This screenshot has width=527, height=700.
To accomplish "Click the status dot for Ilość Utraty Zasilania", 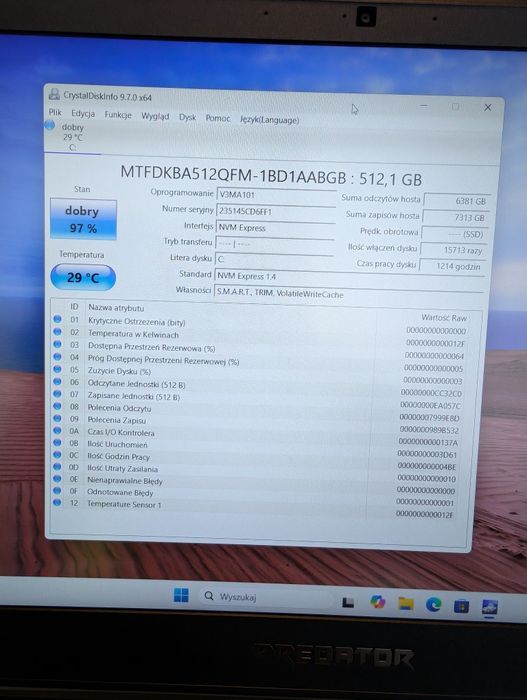I will [57, 467].
